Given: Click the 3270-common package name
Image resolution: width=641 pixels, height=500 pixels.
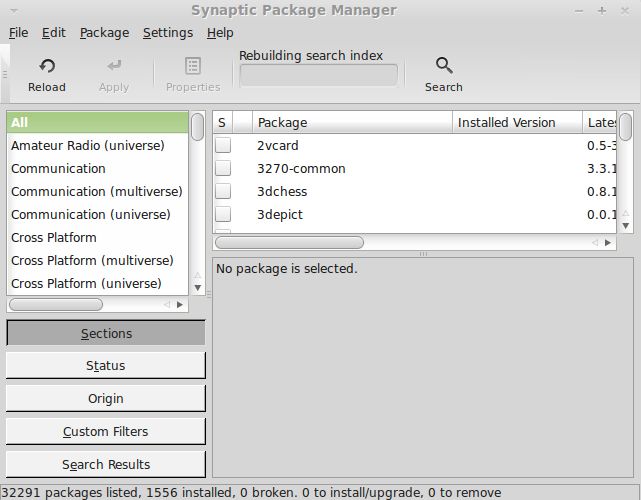Looking at the screenshot, I should click(301, 168).
